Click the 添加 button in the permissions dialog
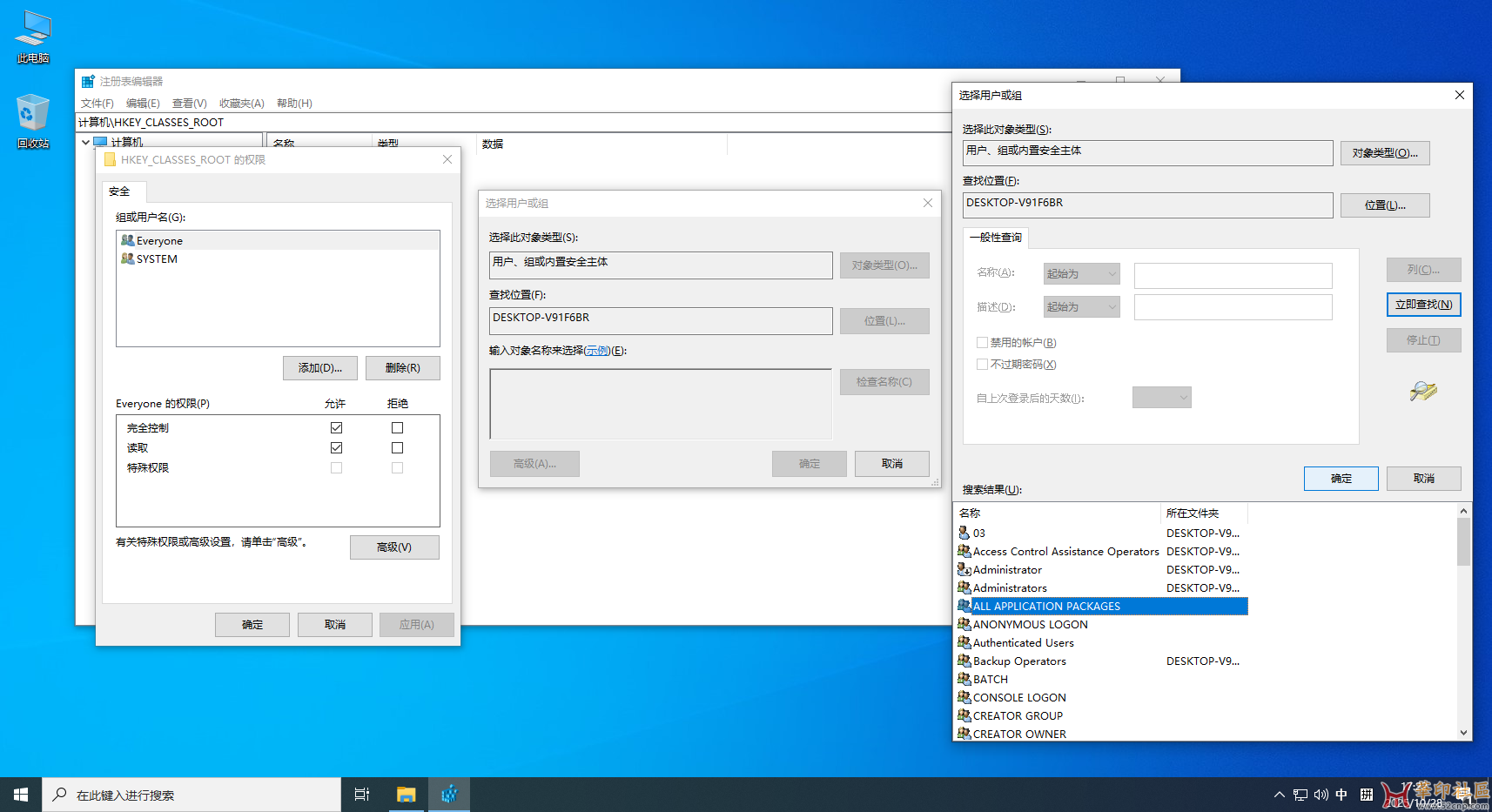Image resolution: width=1492 pixels, height=812 pixels. coord(319,367)
